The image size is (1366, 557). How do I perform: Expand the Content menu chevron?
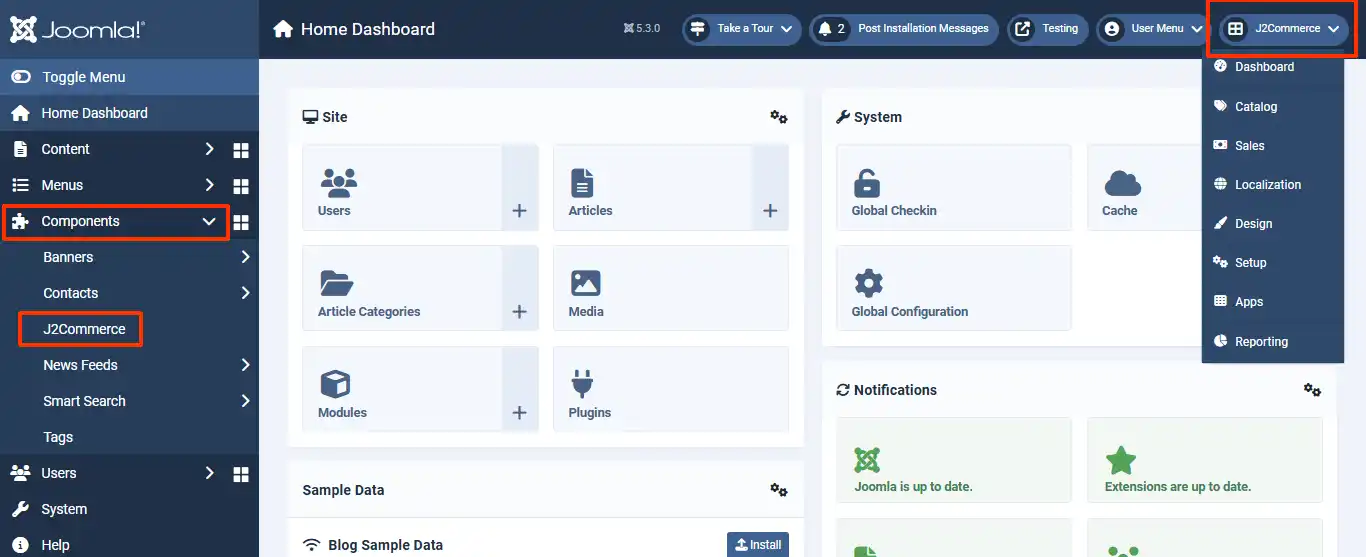209,149
